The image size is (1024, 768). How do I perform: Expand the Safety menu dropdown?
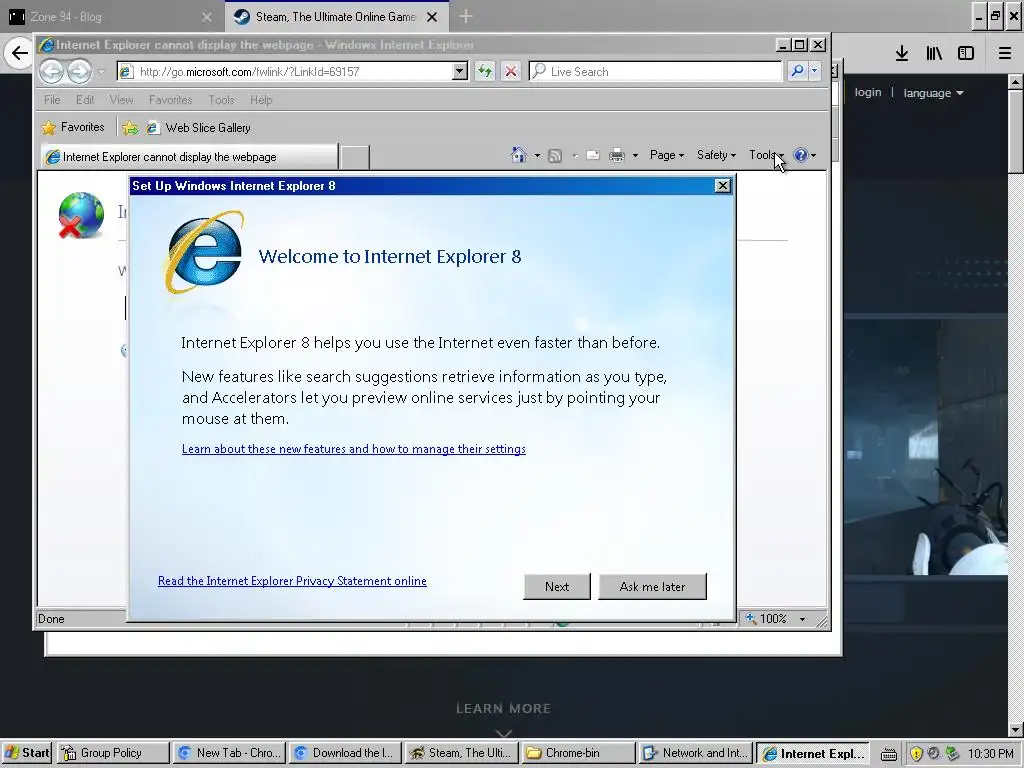[716, 155]
